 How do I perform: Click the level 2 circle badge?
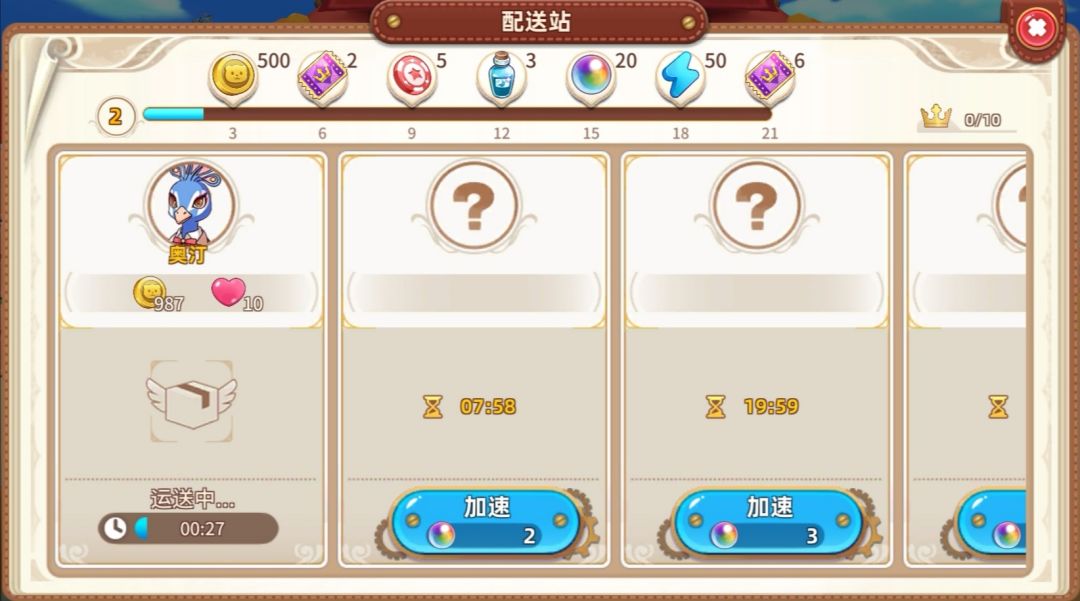(x=115, y=116)
